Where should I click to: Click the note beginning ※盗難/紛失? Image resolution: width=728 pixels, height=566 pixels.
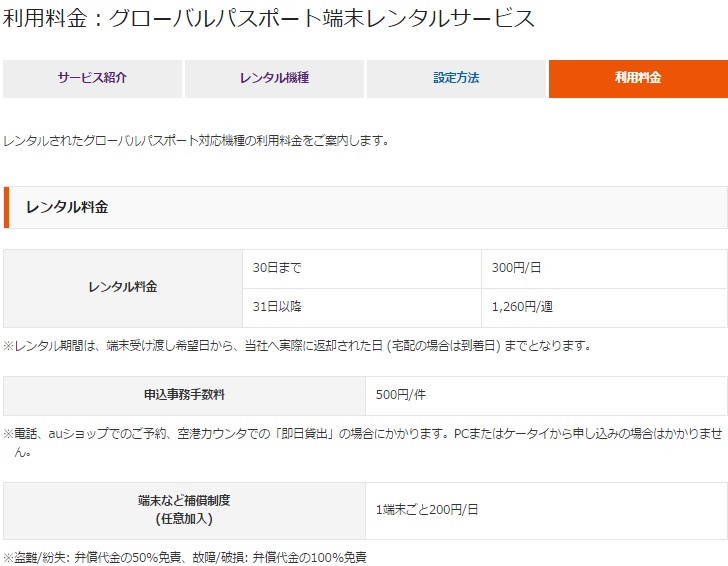[x=185, y=557]
